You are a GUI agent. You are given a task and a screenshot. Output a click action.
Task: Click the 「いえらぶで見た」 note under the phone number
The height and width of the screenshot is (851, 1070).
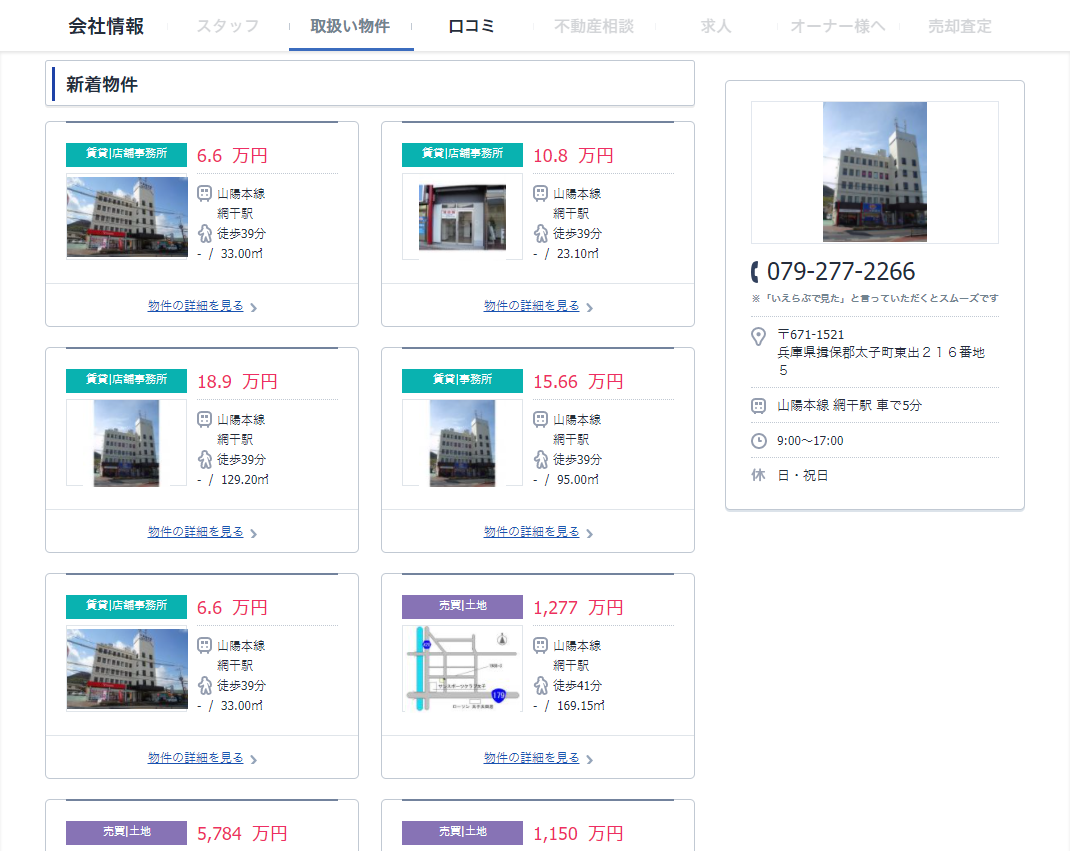[875, 298]
